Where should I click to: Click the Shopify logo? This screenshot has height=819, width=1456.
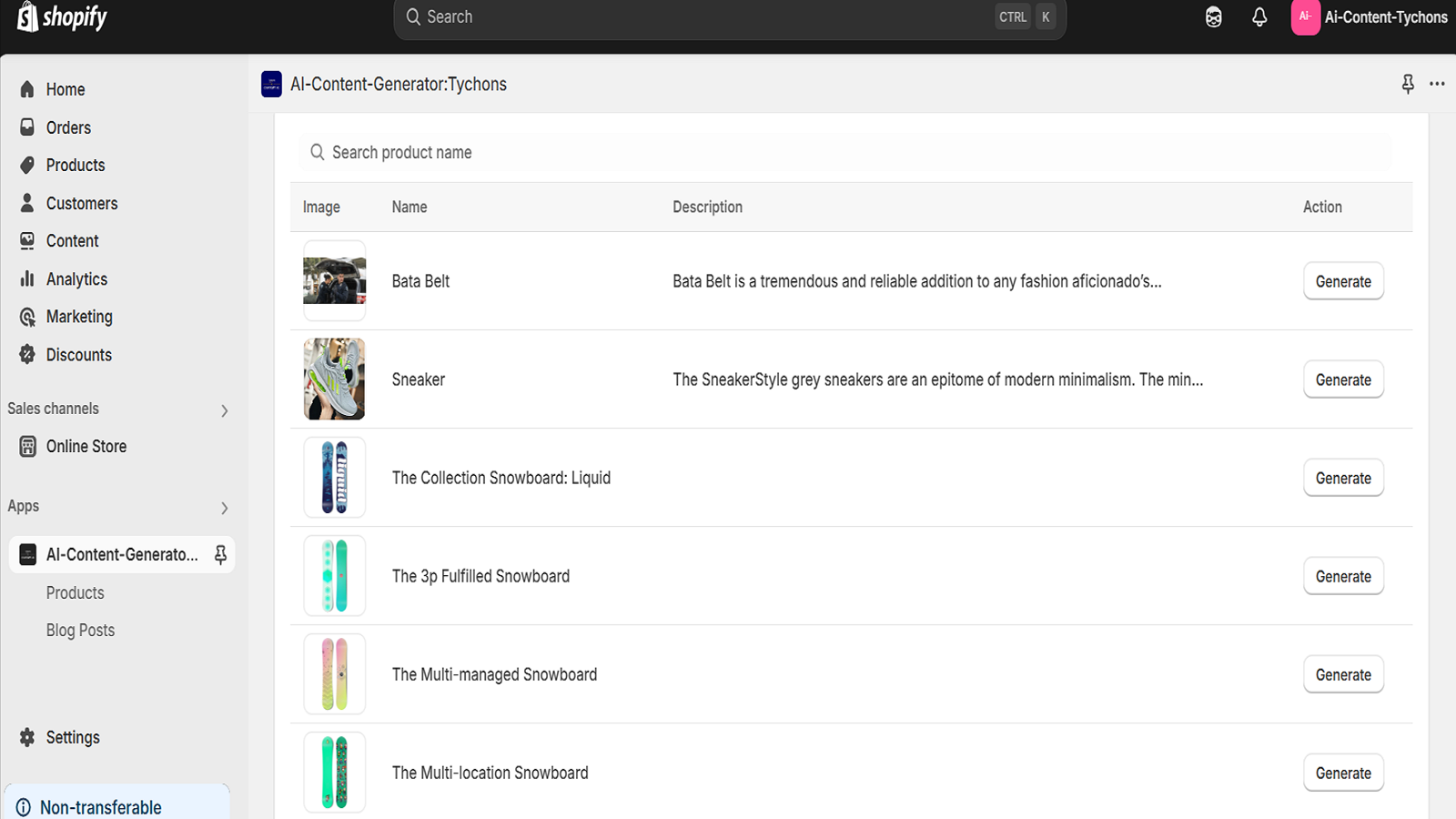(x=62, y=16)
